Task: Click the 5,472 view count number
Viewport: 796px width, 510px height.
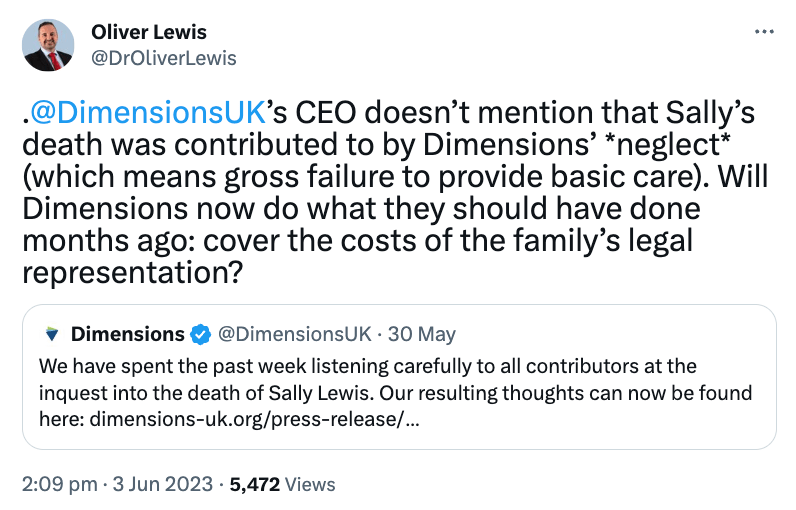Action: (x=255, y=484)
